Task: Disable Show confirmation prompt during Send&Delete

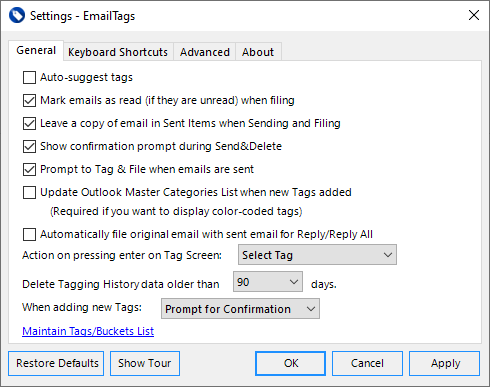Action: tap(29, 146)
